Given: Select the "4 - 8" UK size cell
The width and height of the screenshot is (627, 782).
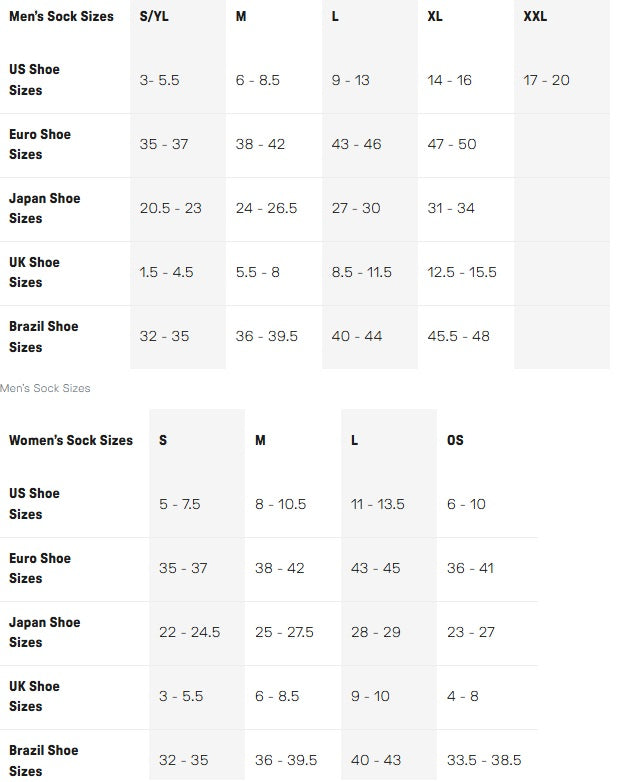Looking at the screenshot, I should tap(463, 696).
